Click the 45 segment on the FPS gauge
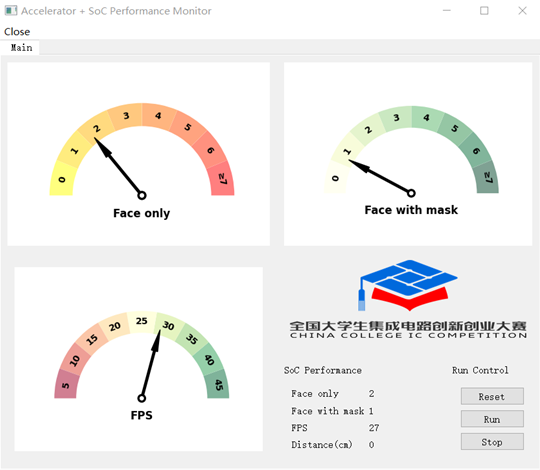Screen dimensions: 540x470 coord(218,384)
